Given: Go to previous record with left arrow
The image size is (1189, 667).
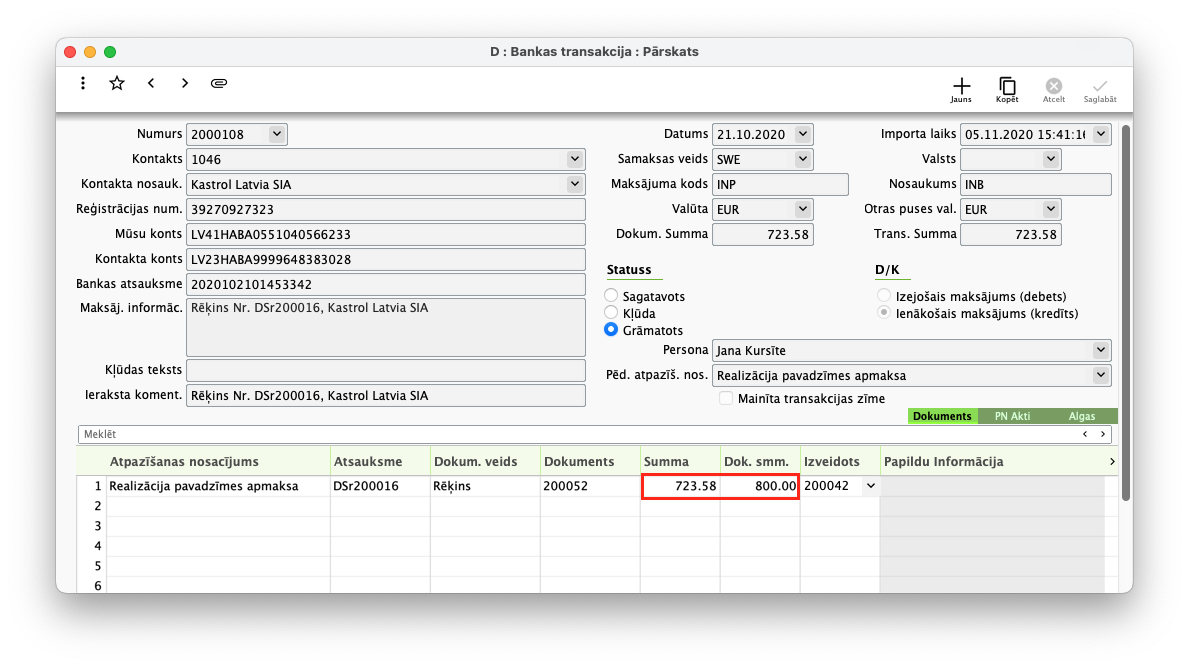Looking at the screenshot, I should [151, 84].
